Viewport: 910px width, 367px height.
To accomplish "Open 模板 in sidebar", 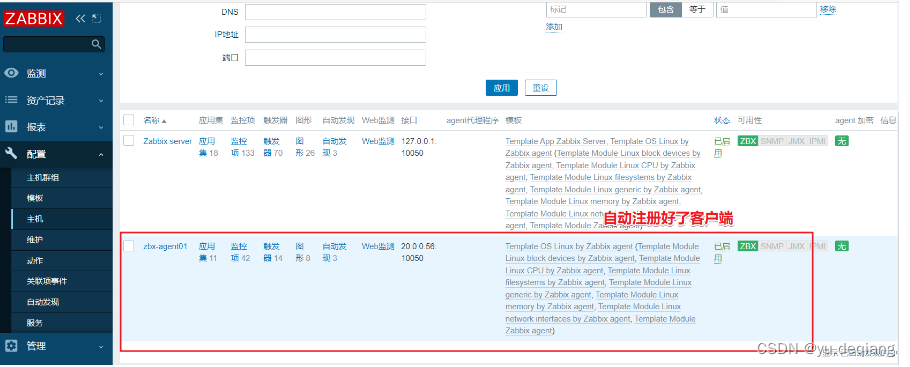I will [35, 198].
